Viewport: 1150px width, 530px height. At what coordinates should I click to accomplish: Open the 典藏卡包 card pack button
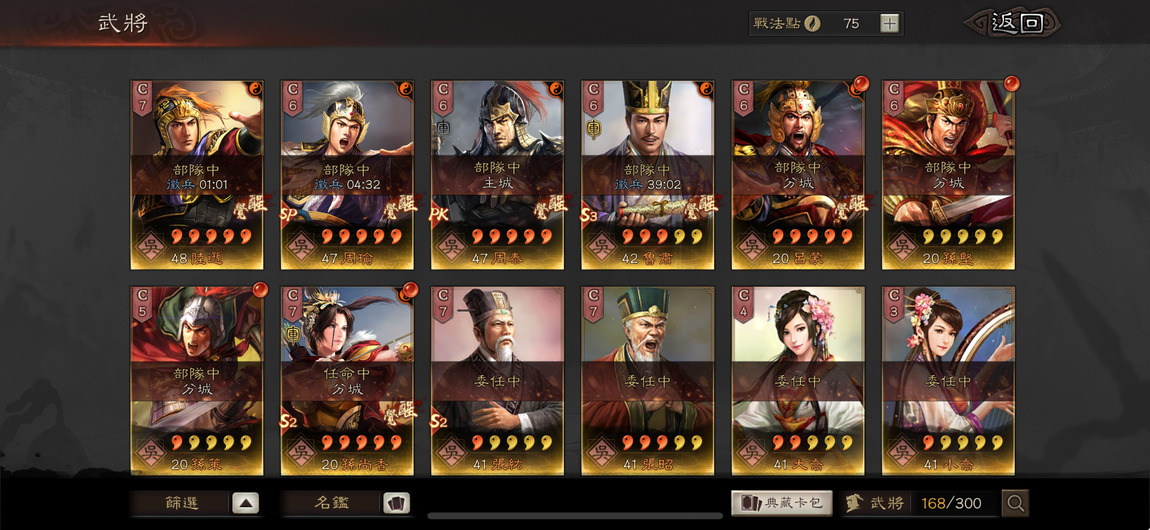click(x=782, y=503)
